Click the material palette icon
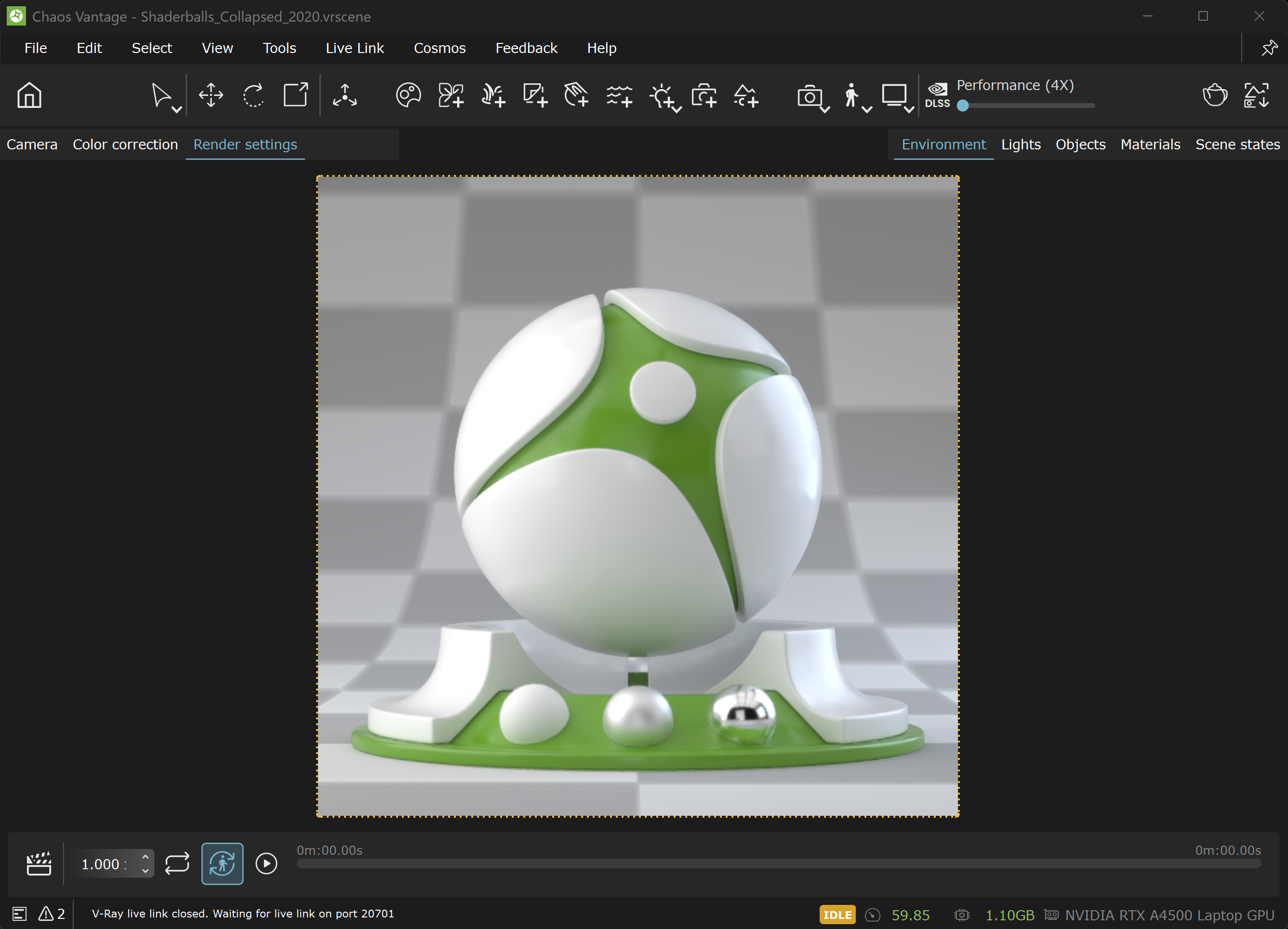This screenshot has width=1288, height=929. [408, 95]
